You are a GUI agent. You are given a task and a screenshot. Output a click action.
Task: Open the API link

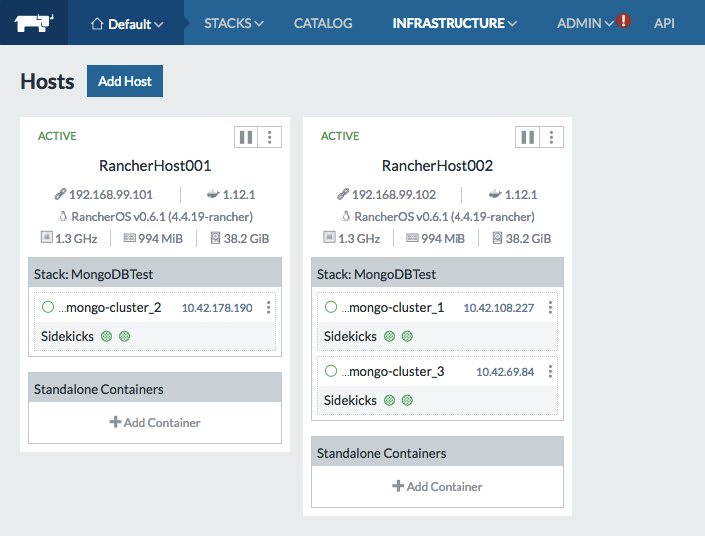click(x=664, y=23)
